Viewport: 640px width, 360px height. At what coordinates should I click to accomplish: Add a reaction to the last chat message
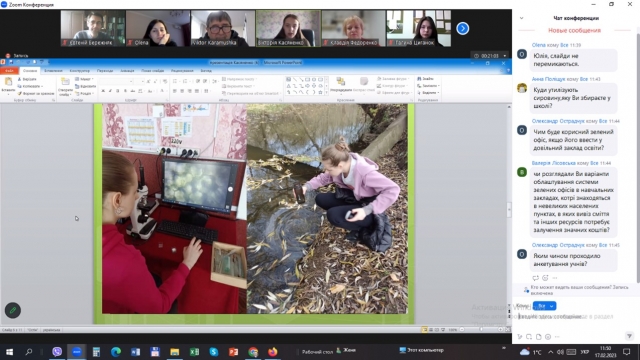click(545, 278)
